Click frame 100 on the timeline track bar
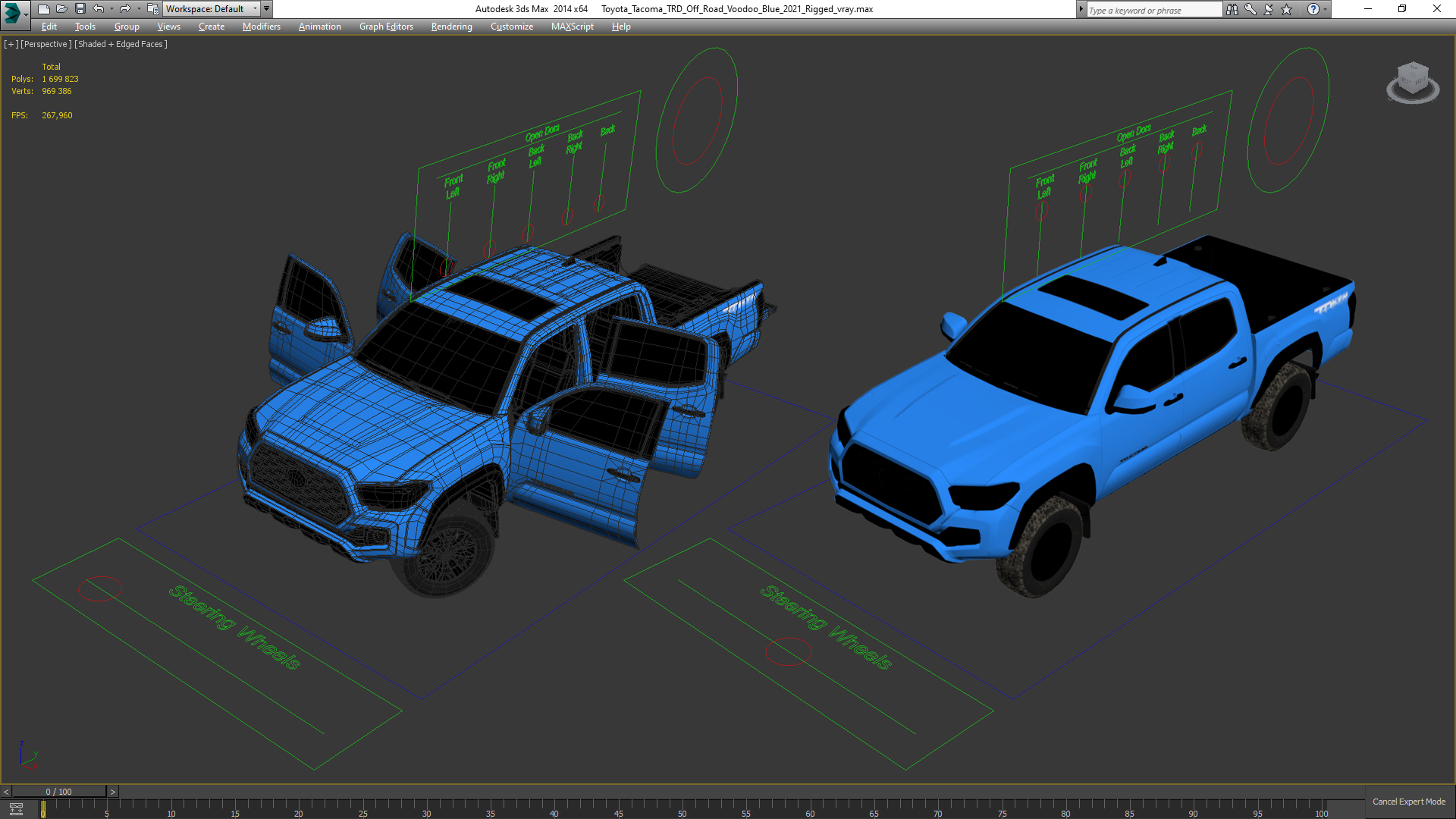The width and height of the screenshot is (1456, 819). [1321, 809]
